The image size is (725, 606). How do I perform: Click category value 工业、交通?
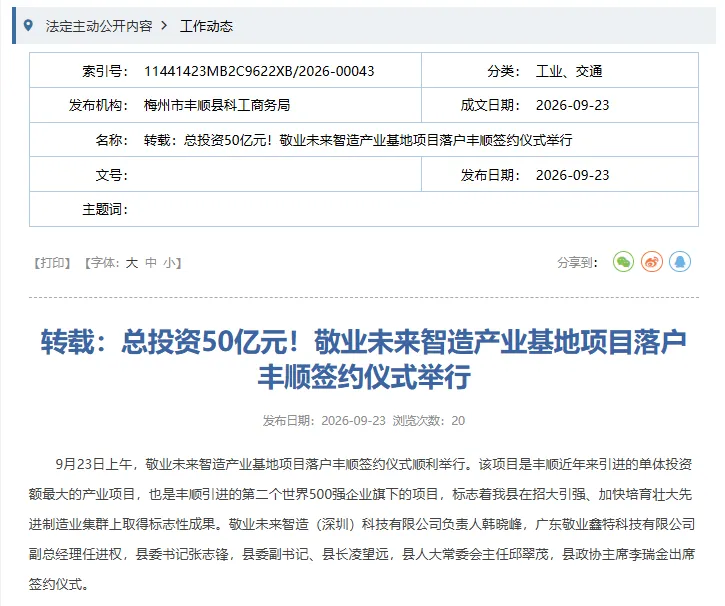(x=569, y=71)
